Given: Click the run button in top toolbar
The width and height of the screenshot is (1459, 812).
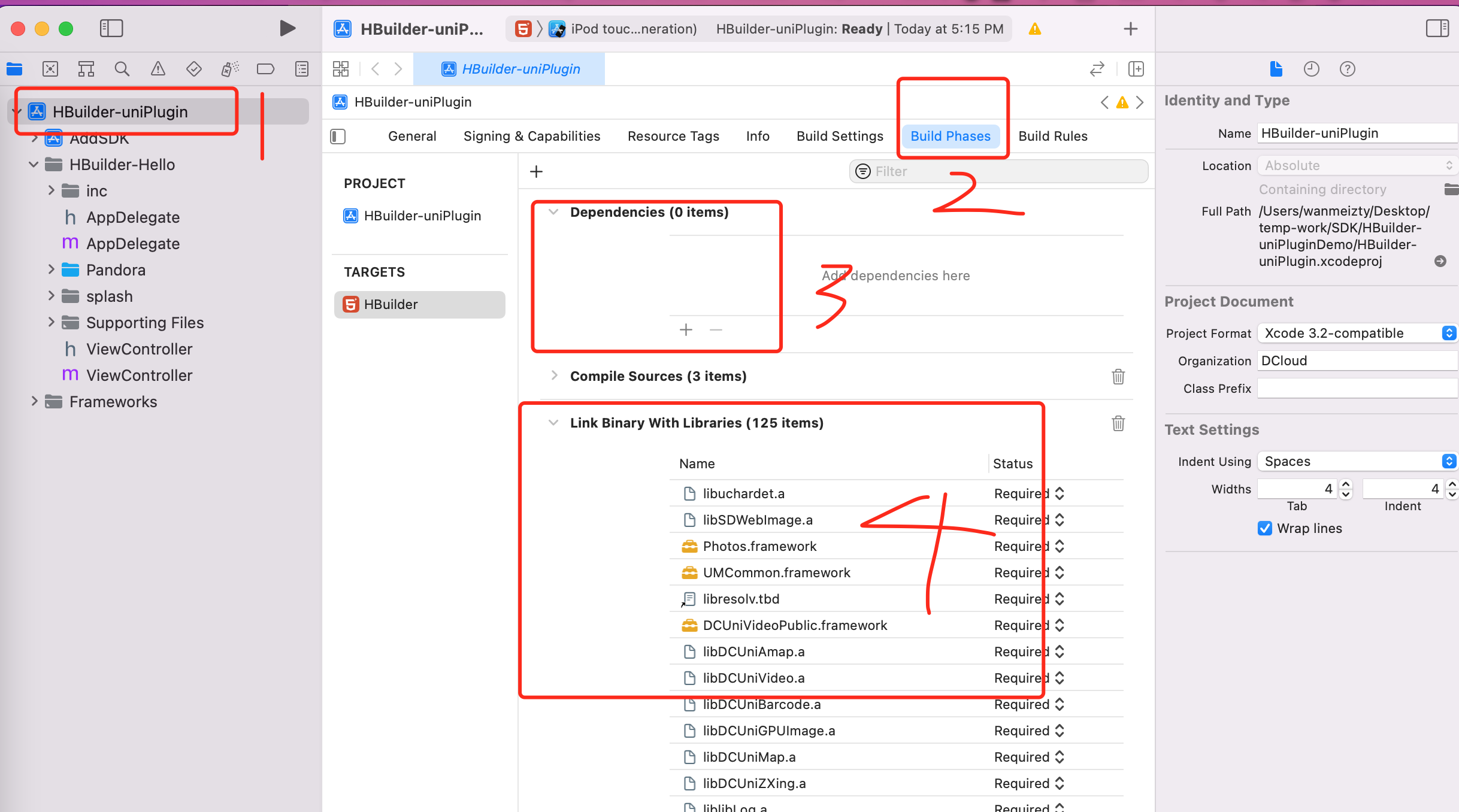Looking at the screenshot, I should 287,28.
